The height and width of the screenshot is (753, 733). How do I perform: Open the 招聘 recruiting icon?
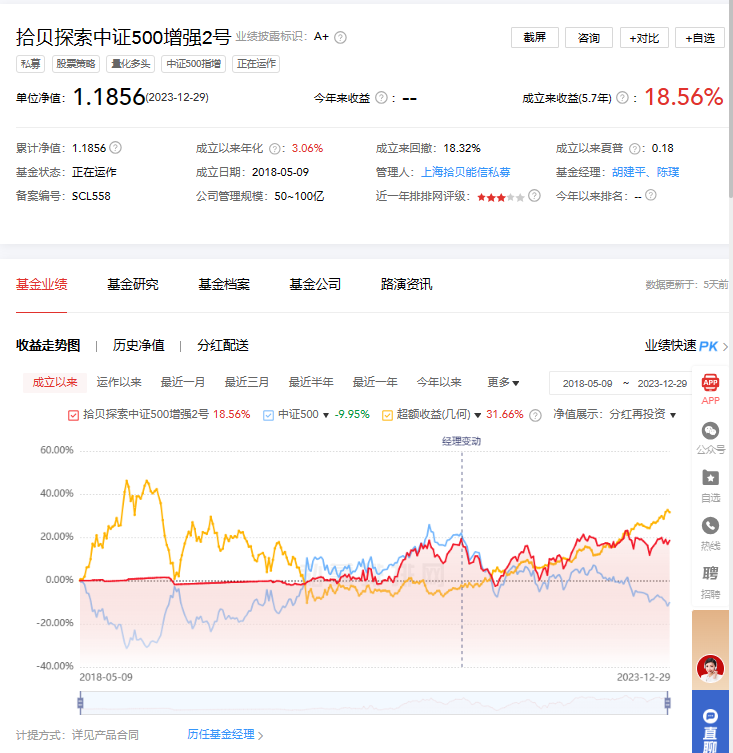[710, 573]
